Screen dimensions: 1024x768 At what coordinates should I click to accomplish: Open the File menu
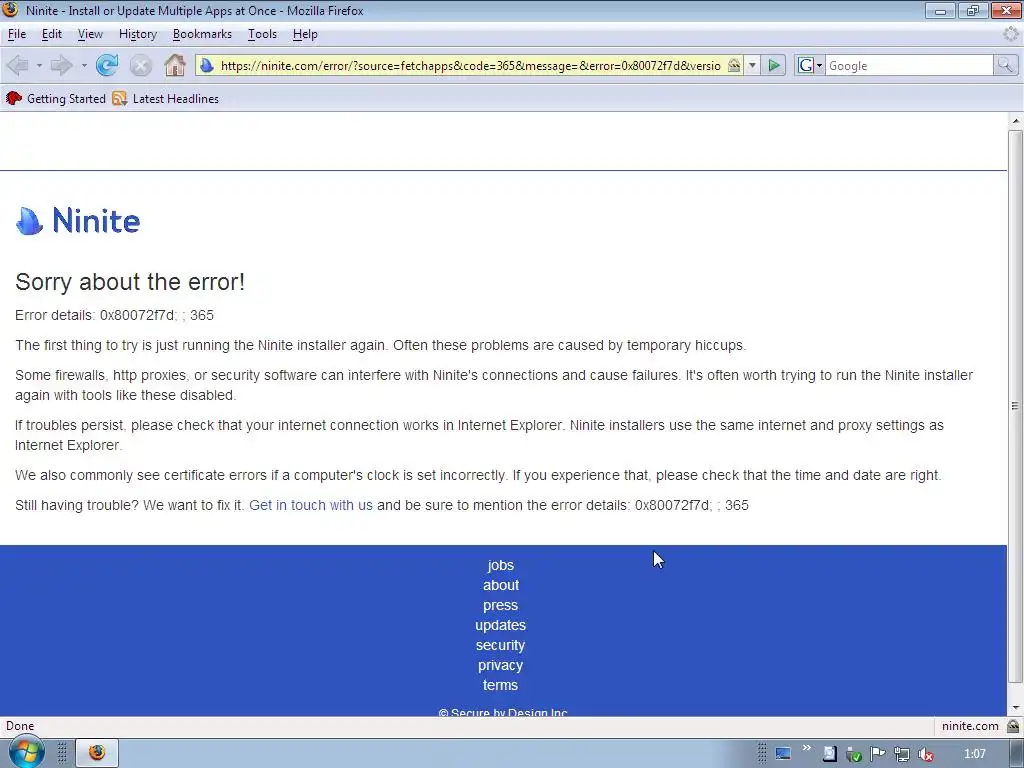pos(17,34)
